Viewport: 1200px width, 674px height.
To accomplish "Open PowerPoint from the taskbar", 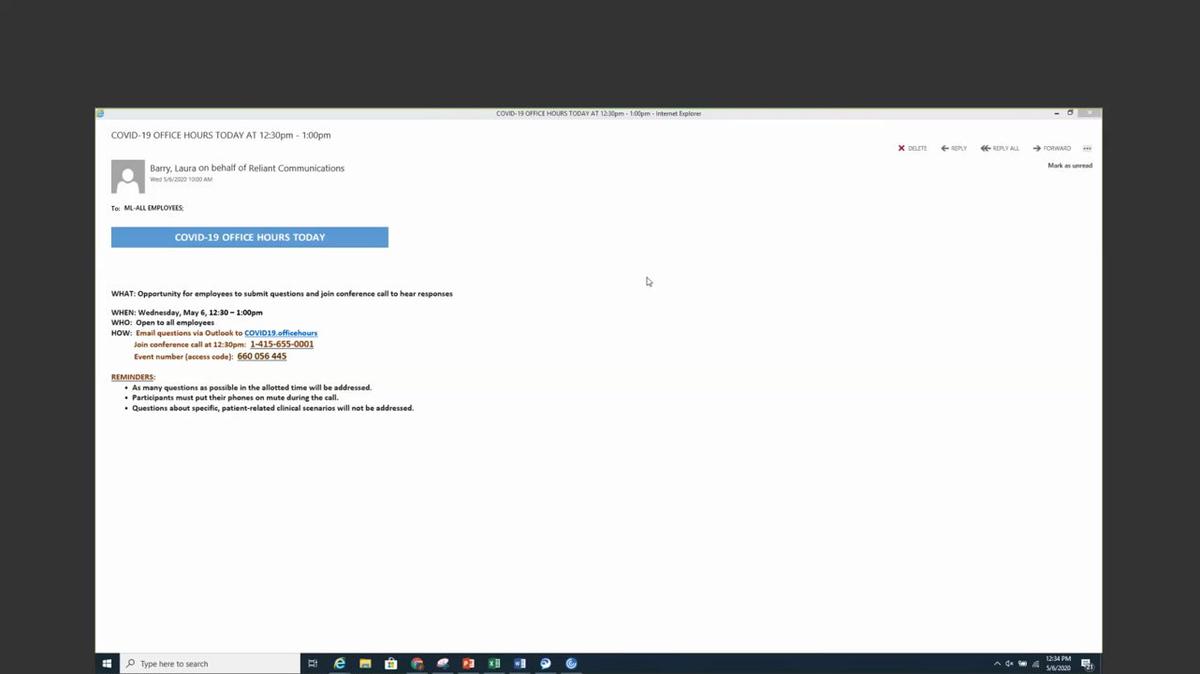I will pyautogui.click(x=468, y=663).
